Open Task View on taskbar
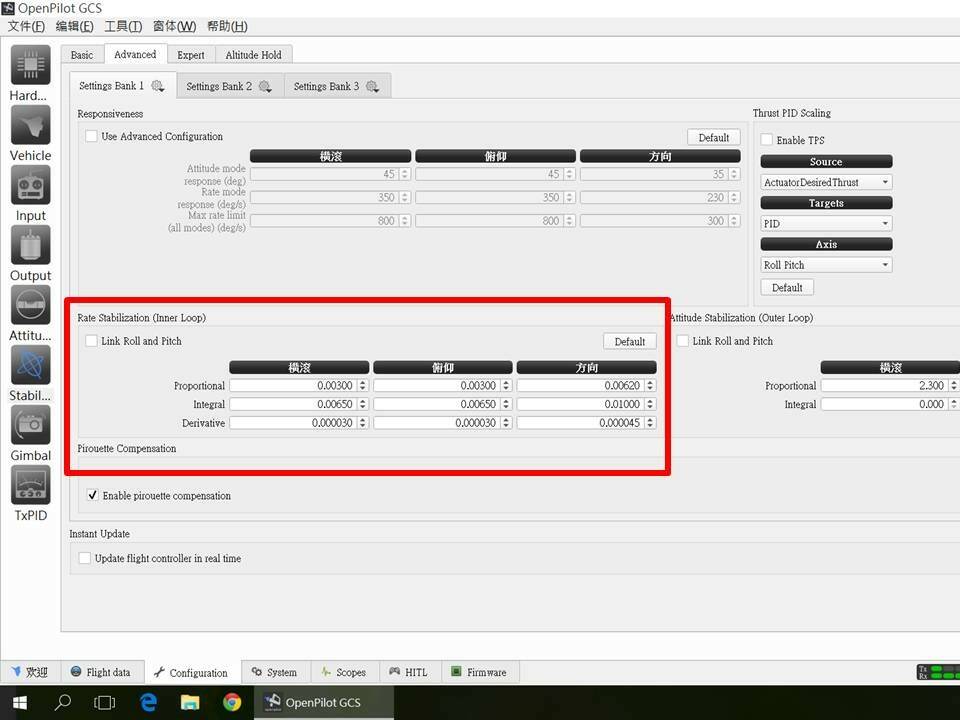The image size is (960, 720). click(105, 702)
